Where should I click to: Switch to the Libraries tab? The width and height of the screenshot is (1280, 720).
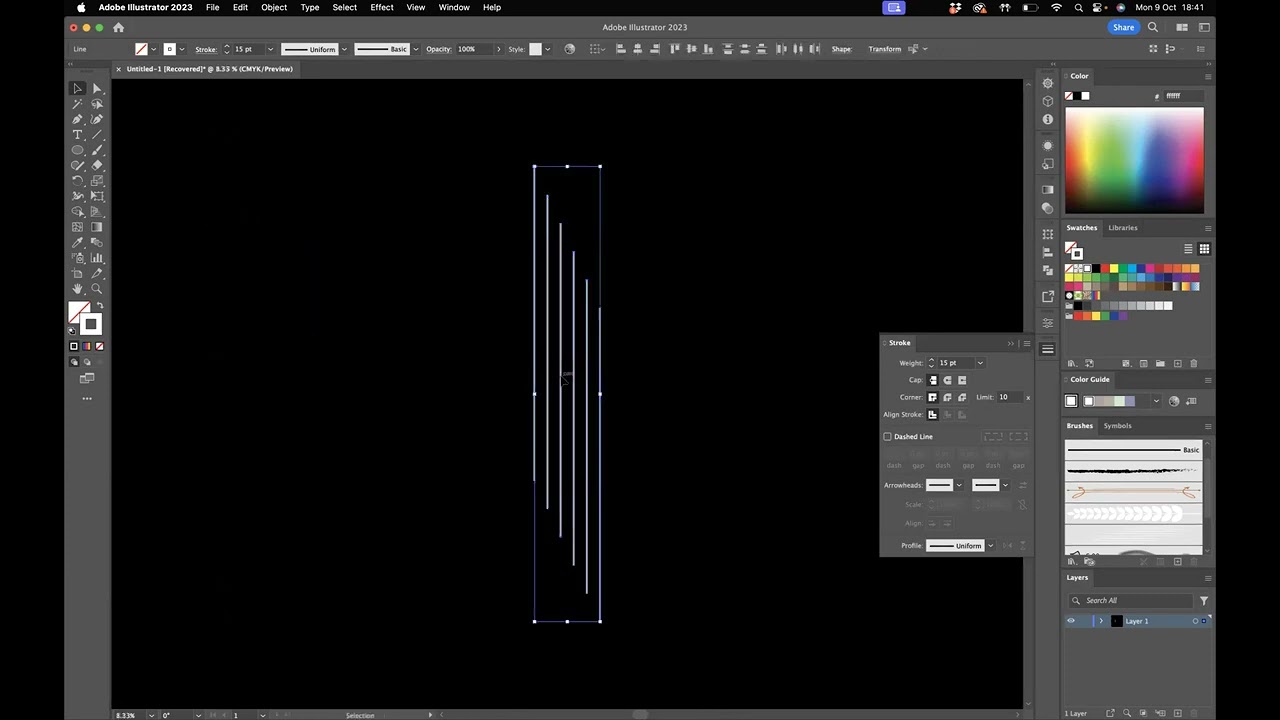pos(1122,228)
